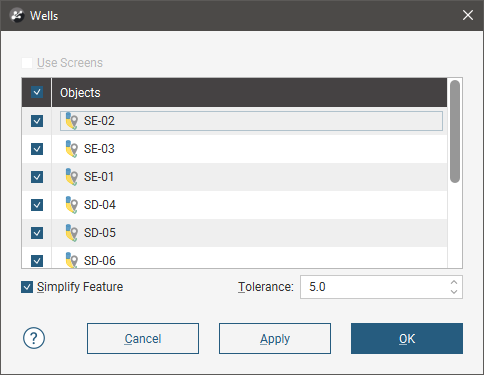Click the Cancel button
Image resolution: width=484 pixels, height=375 pixels.
143,338
